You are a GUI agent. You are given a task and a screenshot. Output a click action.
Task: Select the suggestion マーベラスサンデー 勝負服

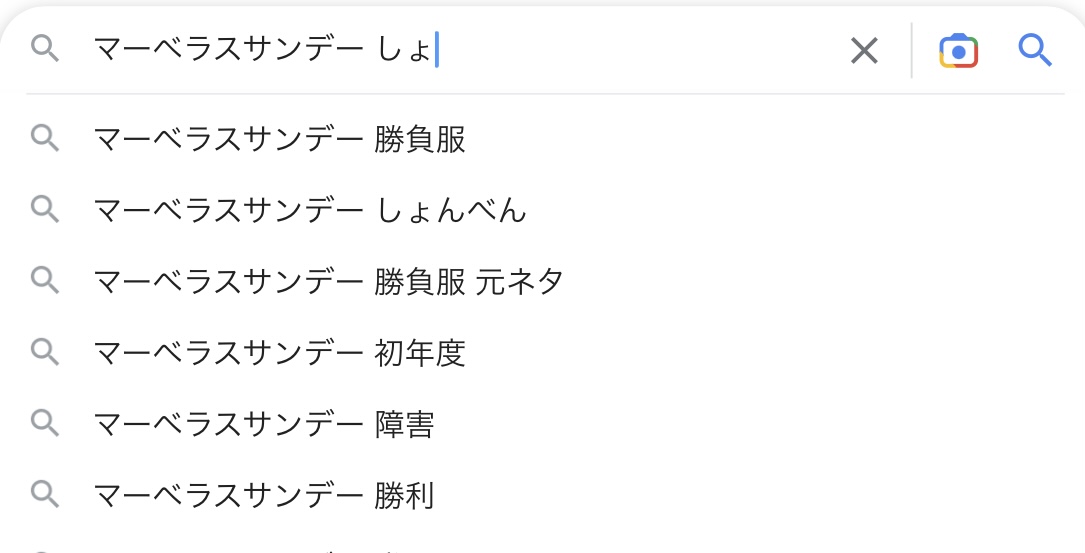[x=542, y=138]
